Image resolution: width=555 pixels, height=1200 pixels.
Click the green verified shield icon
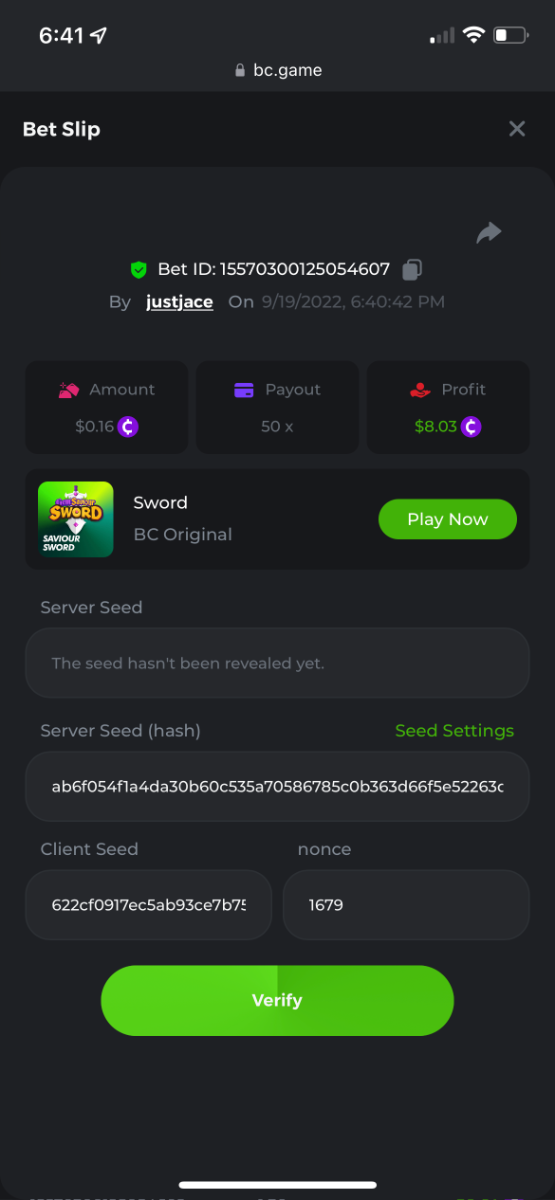(x=139, y=269)
